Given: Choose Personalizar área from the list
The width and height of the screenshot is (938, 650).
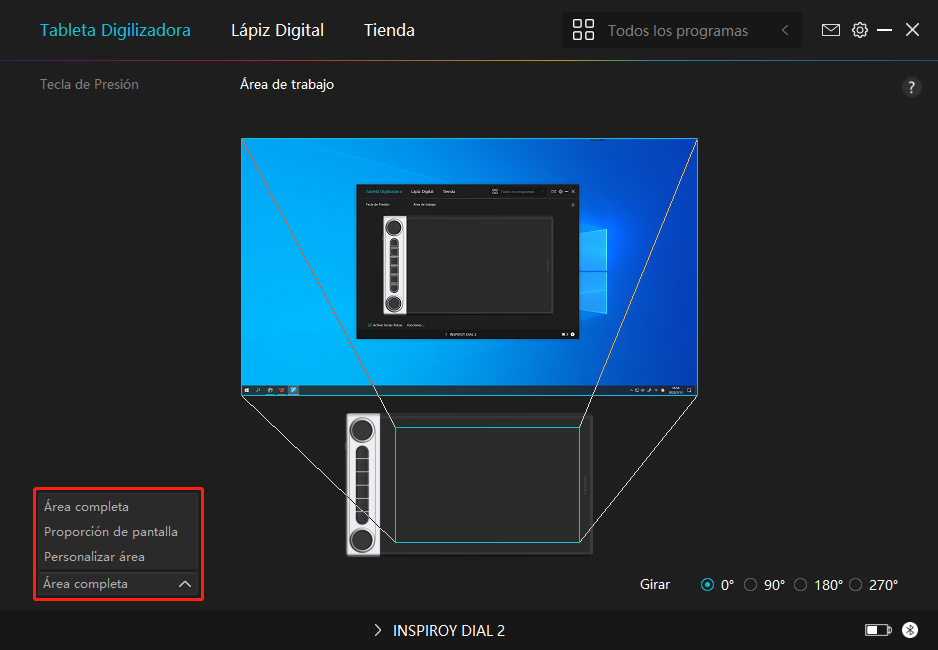Looking at the screenshot, I should coord(94,557).
